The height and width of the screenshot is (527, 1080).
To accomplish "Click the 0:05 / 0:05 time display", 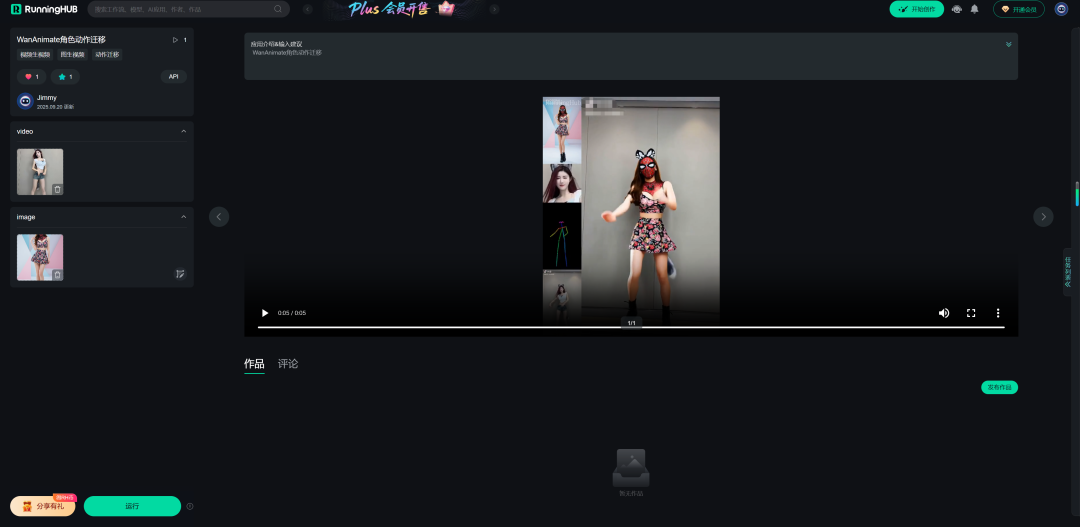I will coord(292,313).
